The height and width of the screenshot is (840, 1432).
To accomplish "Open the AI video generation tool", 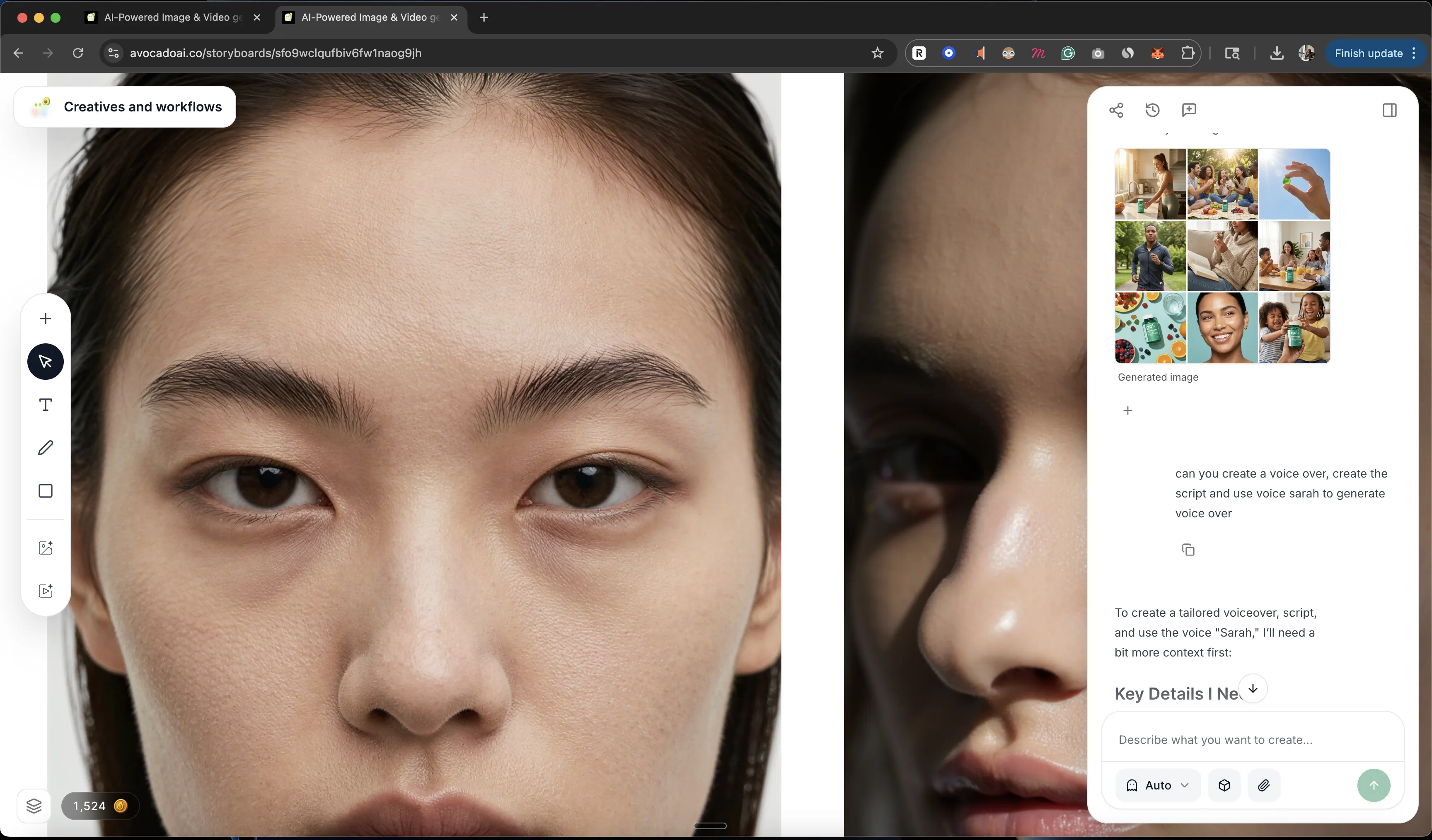I will [x=46, y=591].
